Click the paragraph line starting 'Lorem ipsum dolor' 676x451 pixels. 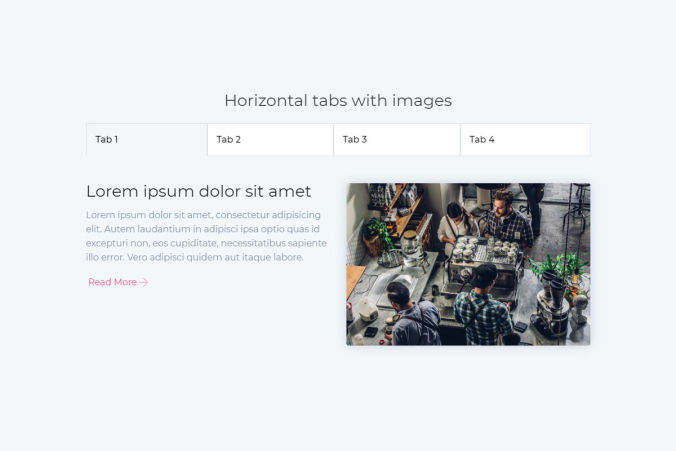click(x=203, y=215)
